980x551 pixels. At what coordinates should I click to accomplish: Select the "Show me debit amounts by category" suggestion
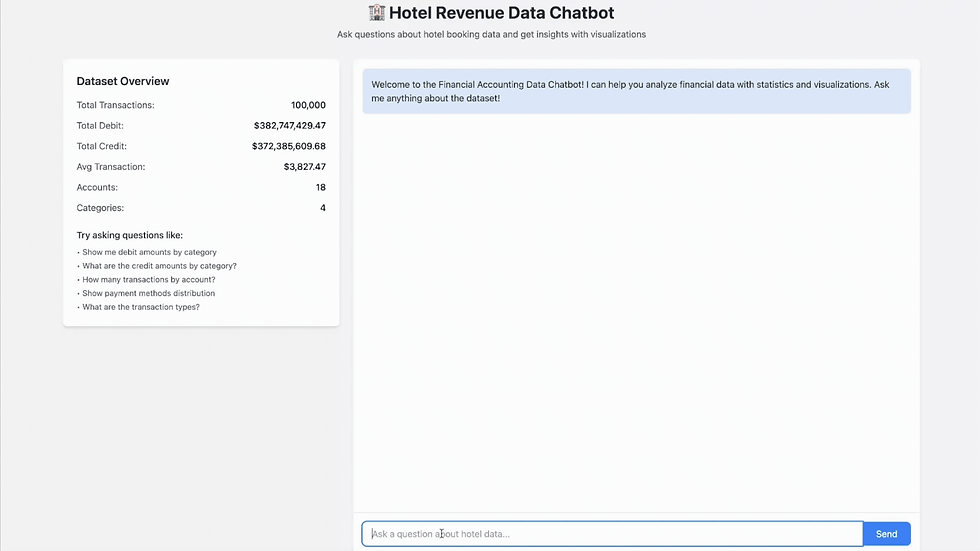150,252
